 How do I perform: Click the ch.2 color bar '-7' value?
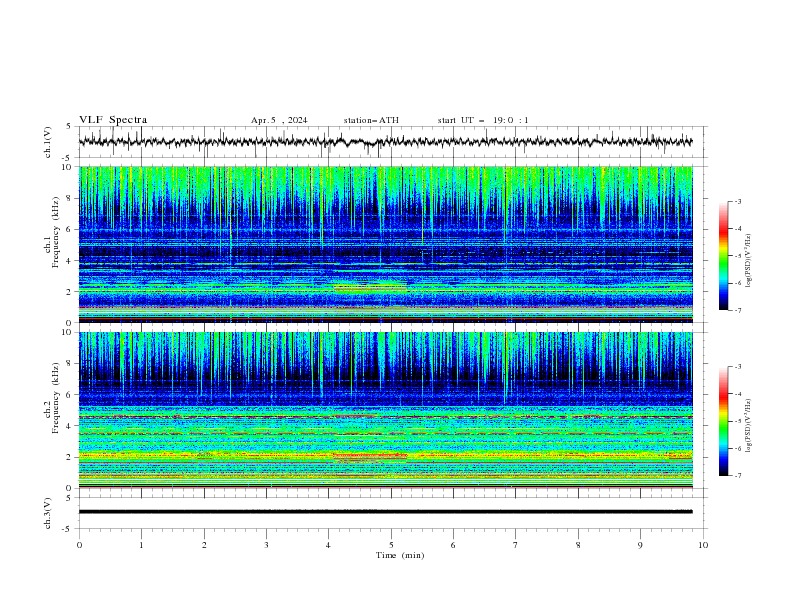pyautogui.click(x=737, y=476)
